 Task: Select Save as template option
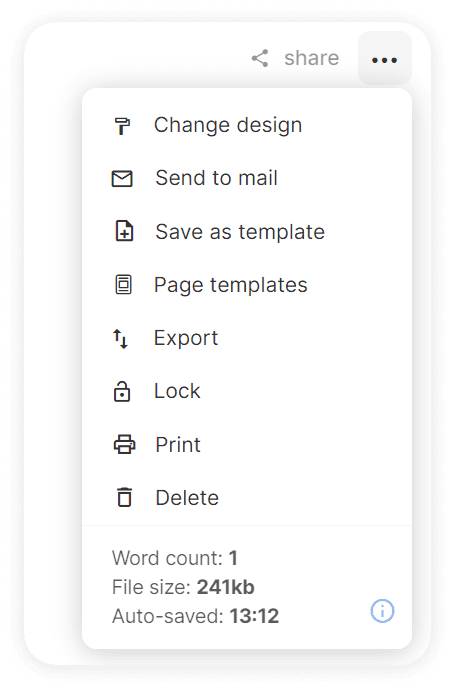point(247,232)
